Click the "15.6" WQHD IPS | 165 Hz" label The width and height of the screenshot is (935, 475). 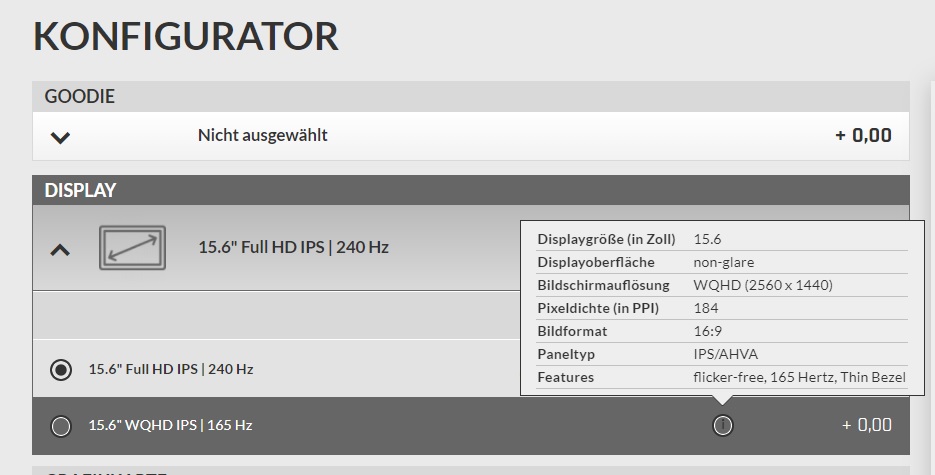170,425
